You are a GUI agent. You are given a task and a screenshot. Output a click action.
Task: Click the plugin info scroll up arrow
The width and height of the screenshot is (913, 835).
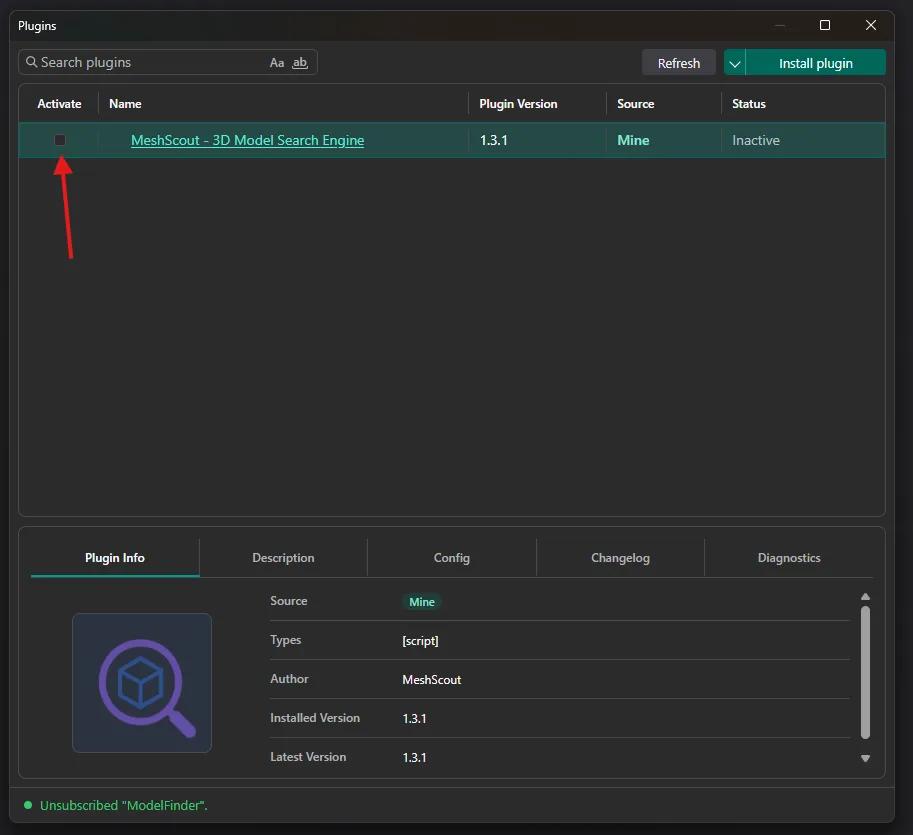pyautogui.click(x=865, y=597)
